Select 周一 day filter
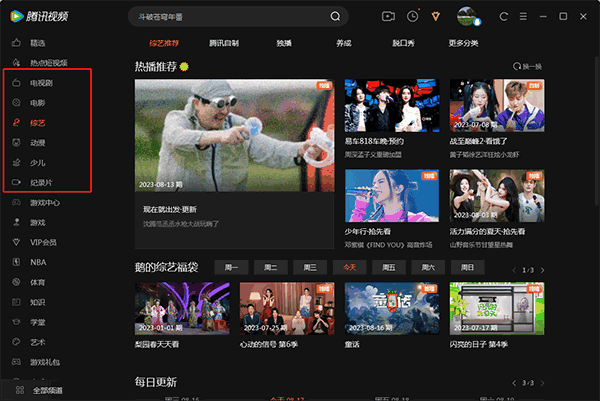Screen dimensions: 600x401 [231, 267]
